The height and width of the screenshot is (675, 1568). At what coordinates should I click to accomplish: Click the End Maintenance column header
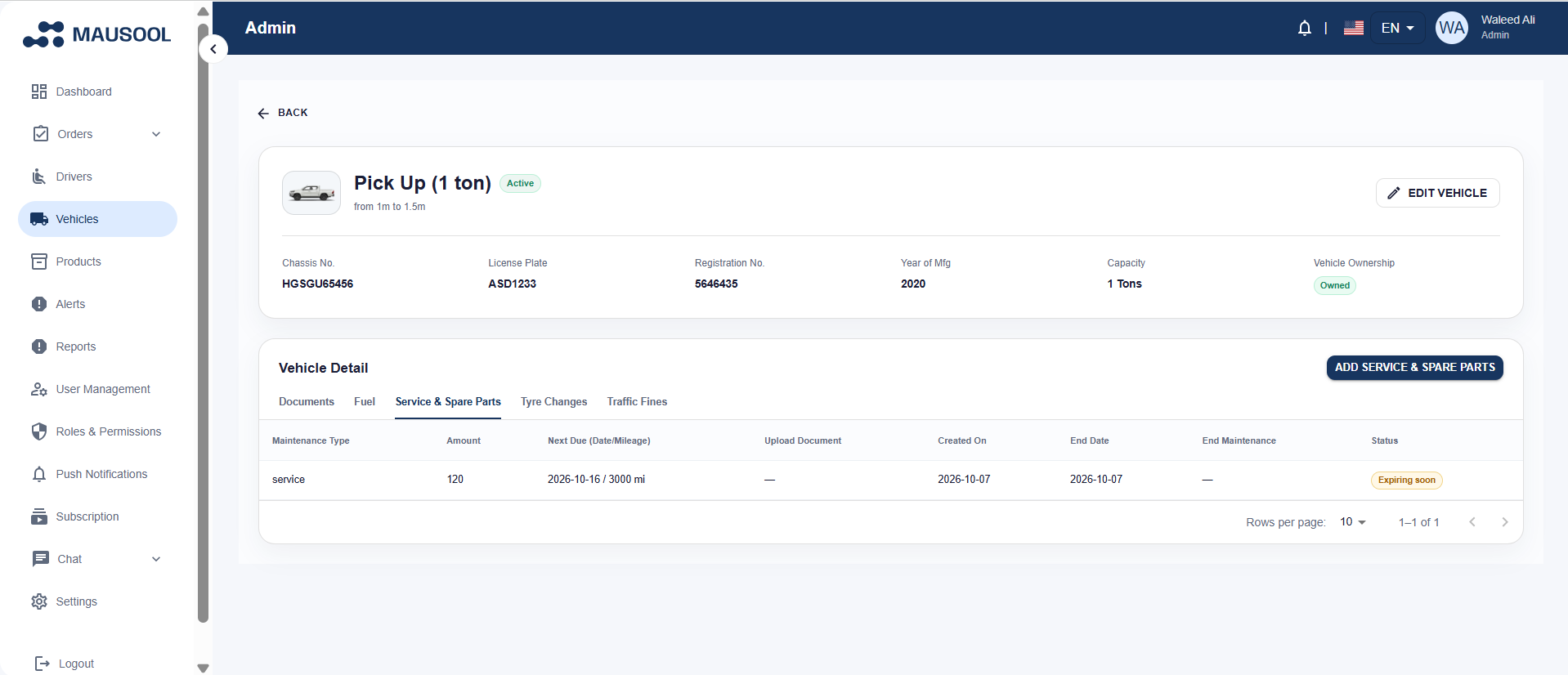(1239, 440)
